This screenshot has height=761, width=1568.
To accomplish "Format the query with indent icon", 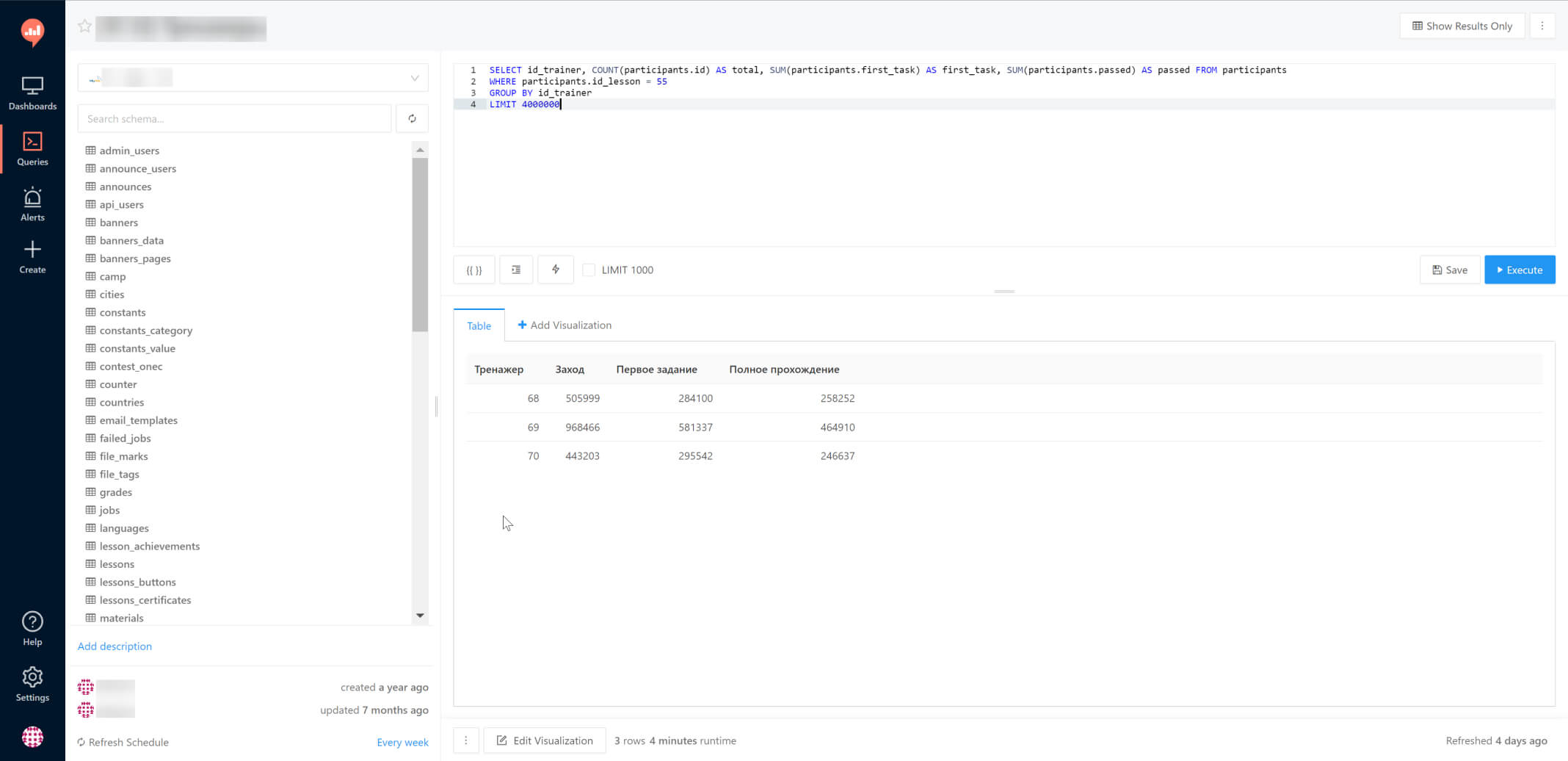I will pos(516,270).
